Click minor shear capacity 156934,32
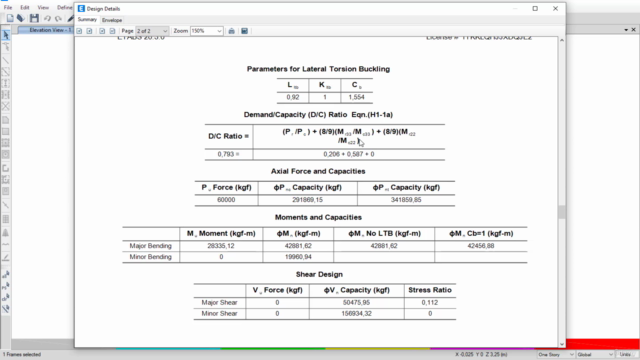 tap(356, 314)
